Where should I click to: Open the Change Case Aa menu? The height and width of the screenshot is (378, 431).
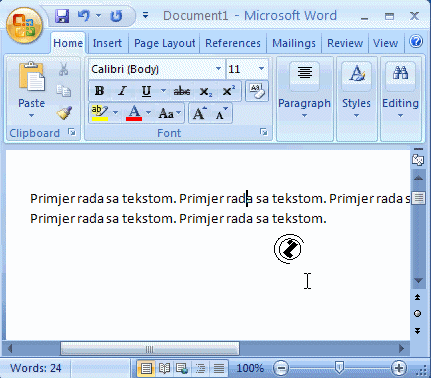(170, 114)
